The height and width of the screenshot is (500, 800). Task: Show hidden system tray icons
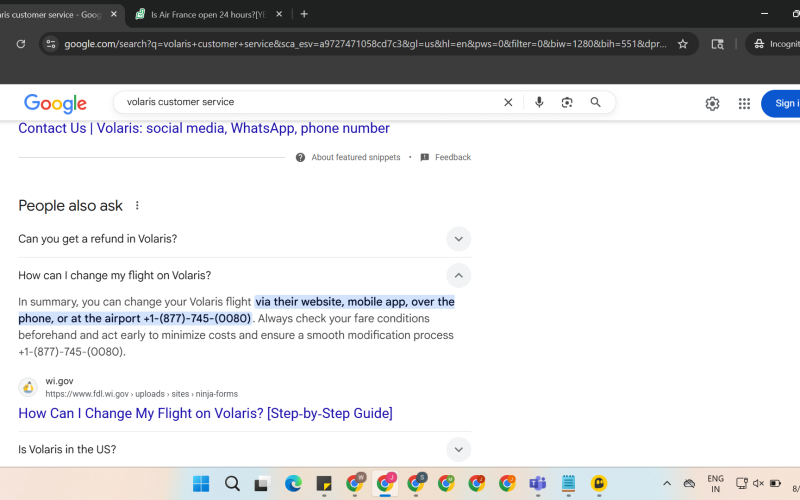tap(667, 483)
